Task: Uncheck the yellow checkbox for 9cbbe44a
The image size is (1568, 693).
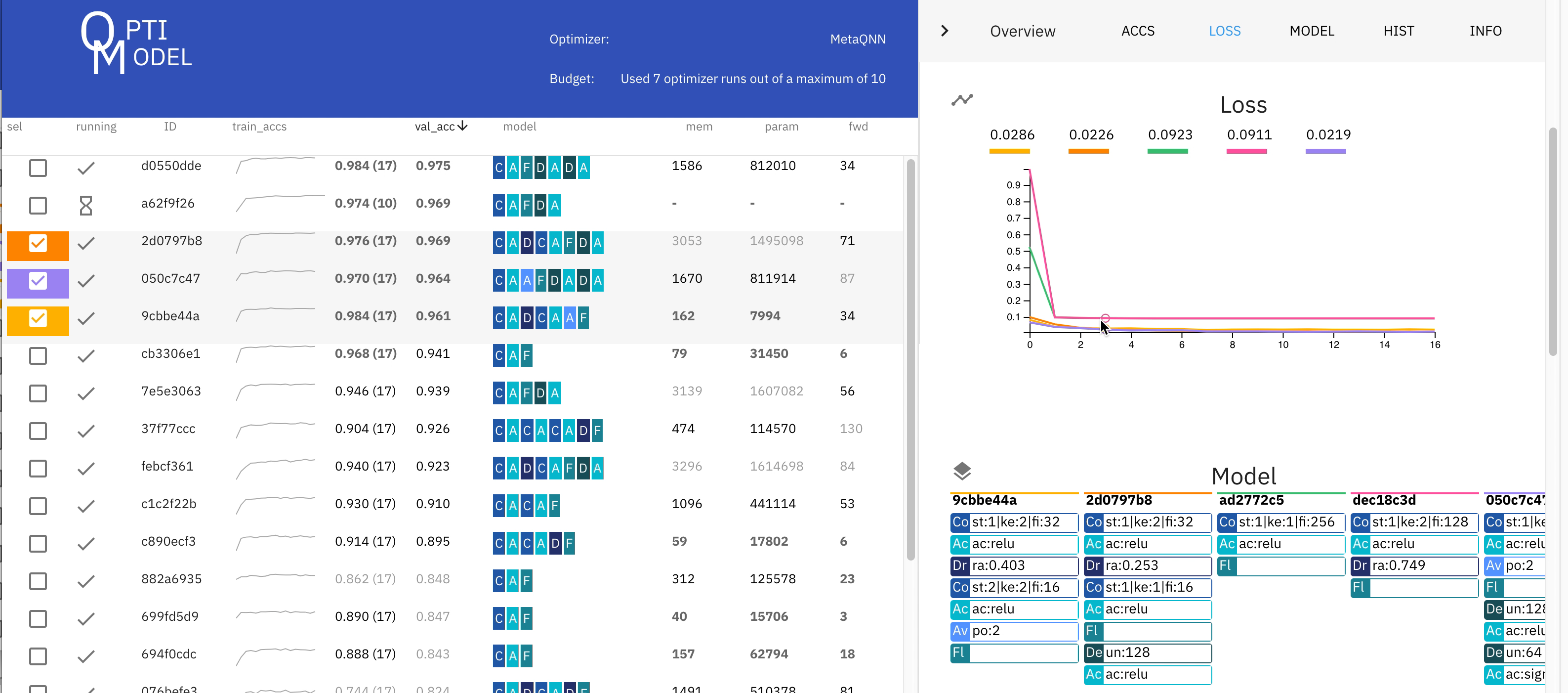Action: 38,318
